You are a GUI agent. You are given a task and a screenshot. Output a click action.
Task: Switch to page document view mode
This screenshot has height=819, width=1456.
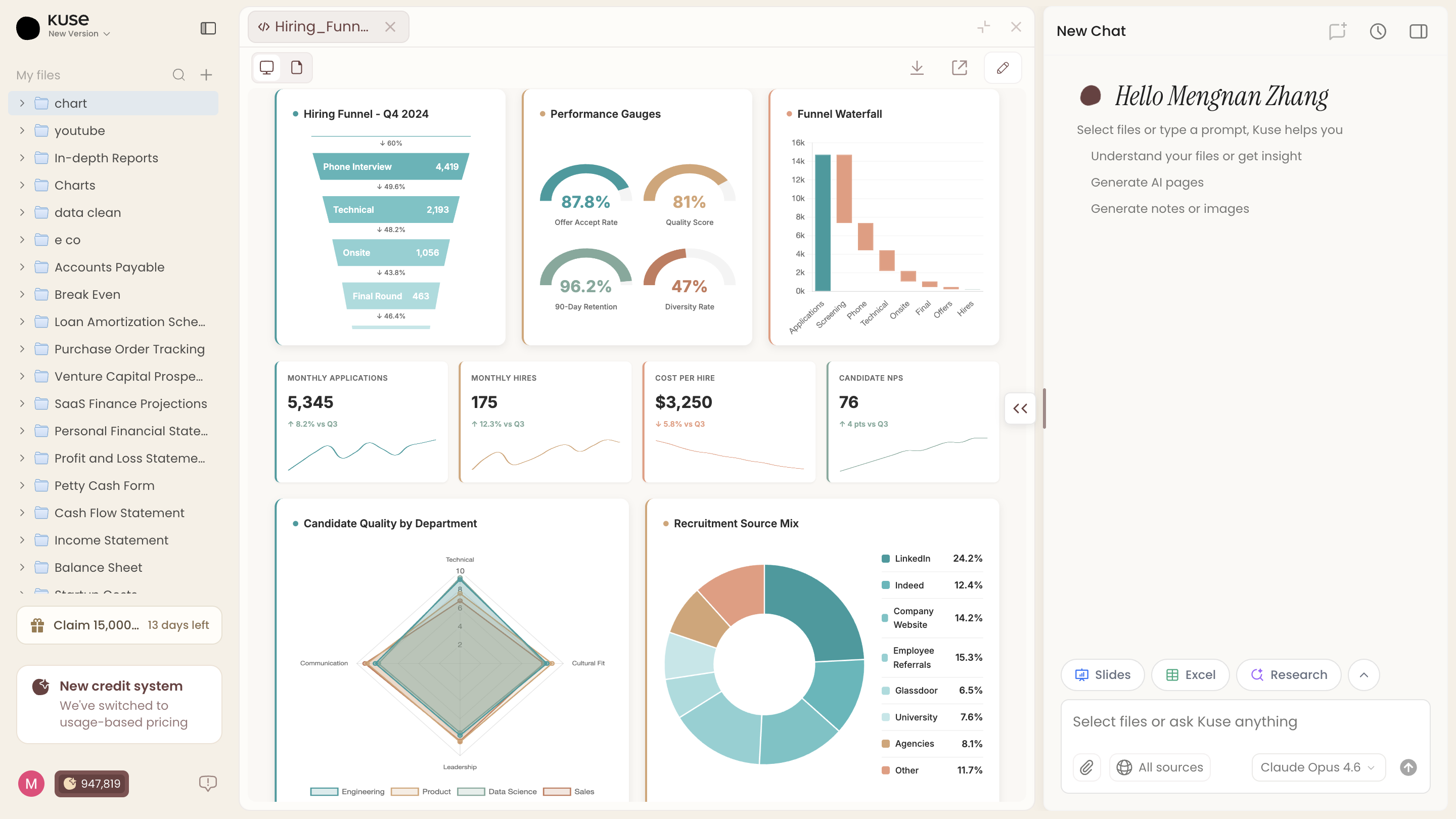(x=297, y=68)
